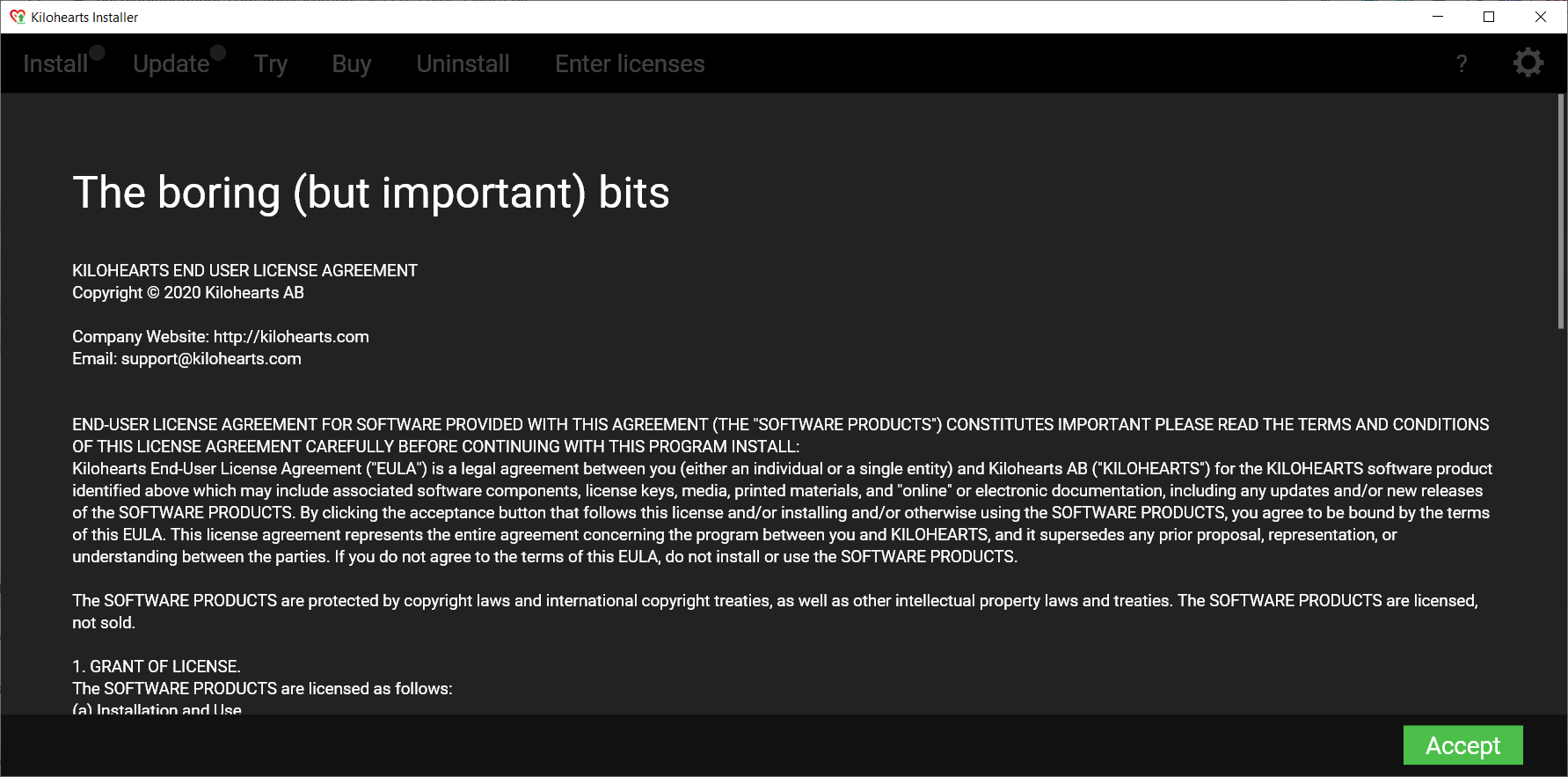Click the question mark help icon
The width and height of the screenshot is (1568, 777).
point(1462,63)
